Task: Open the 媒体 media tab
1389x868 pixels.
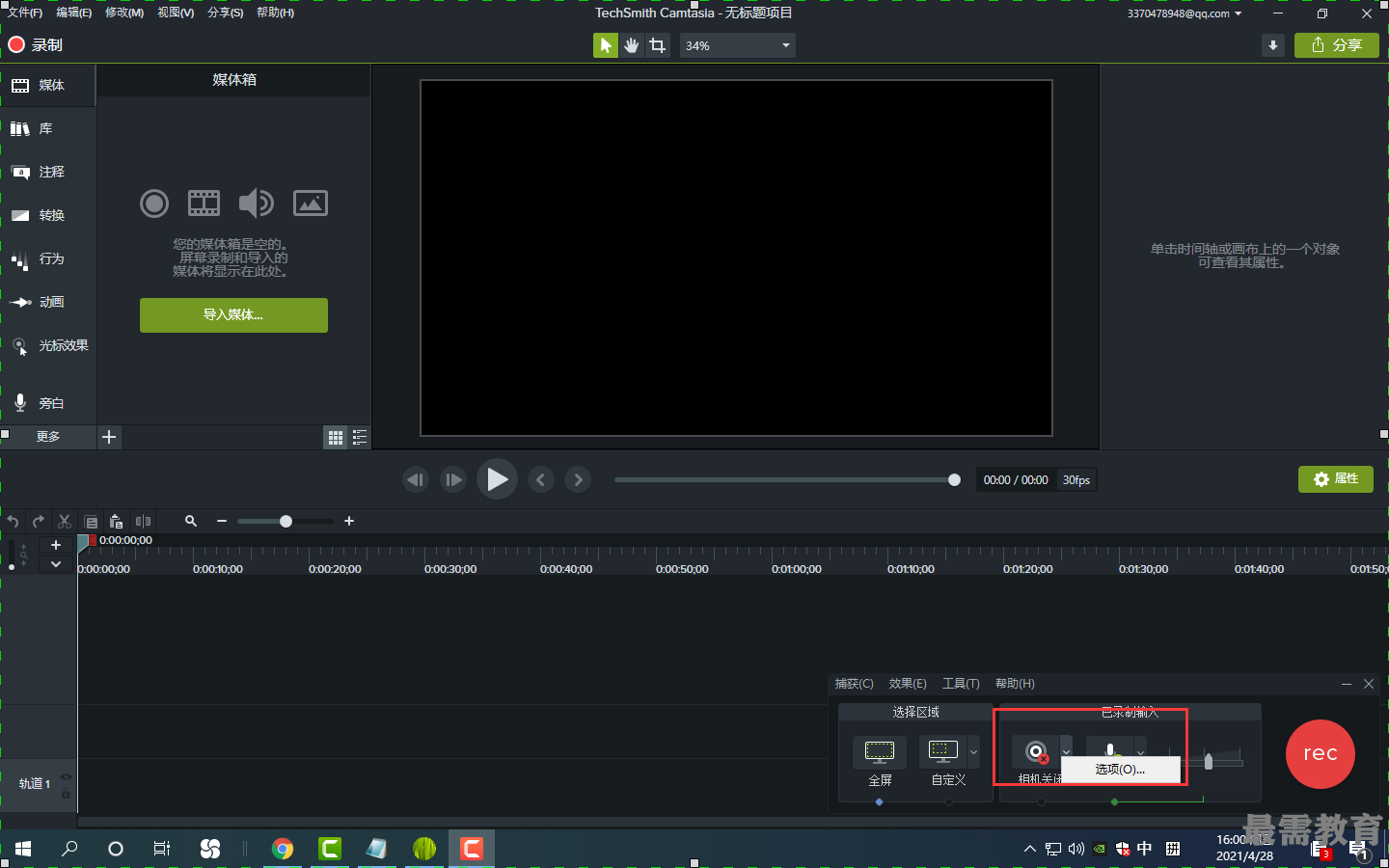Action: tap(48, 85)
